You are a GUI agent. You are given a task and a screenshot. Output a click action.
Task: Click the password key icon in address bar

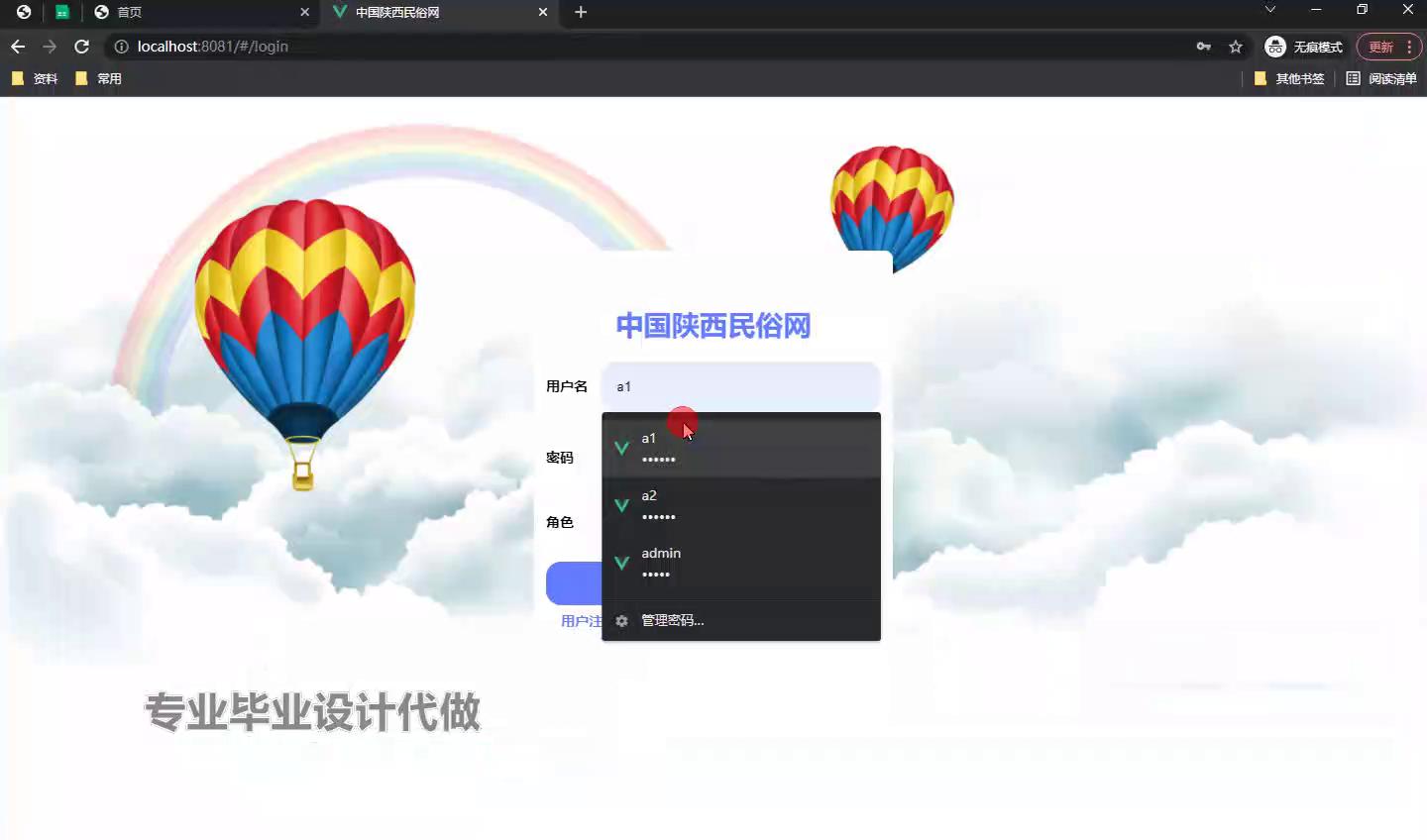[1203, 47]
